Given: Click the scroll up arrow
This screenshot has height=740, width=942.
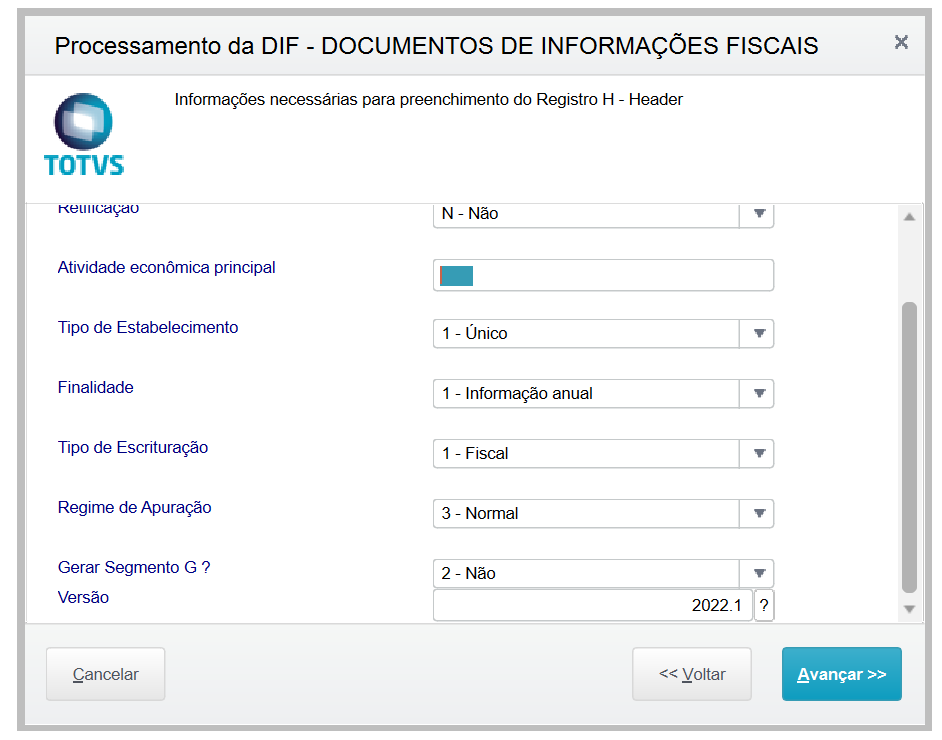Looking at the screenshot, I should [x=909, y=216].
